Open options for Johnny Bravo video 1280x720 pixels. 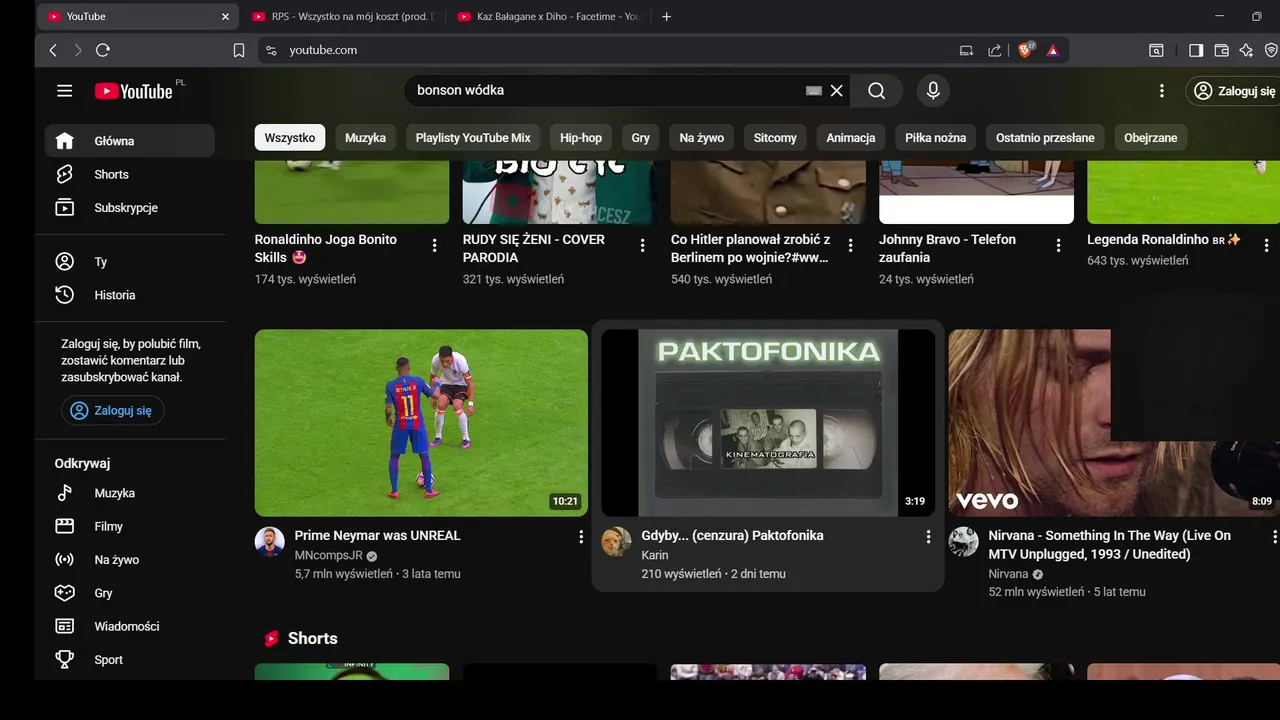tap(1059, 245)
